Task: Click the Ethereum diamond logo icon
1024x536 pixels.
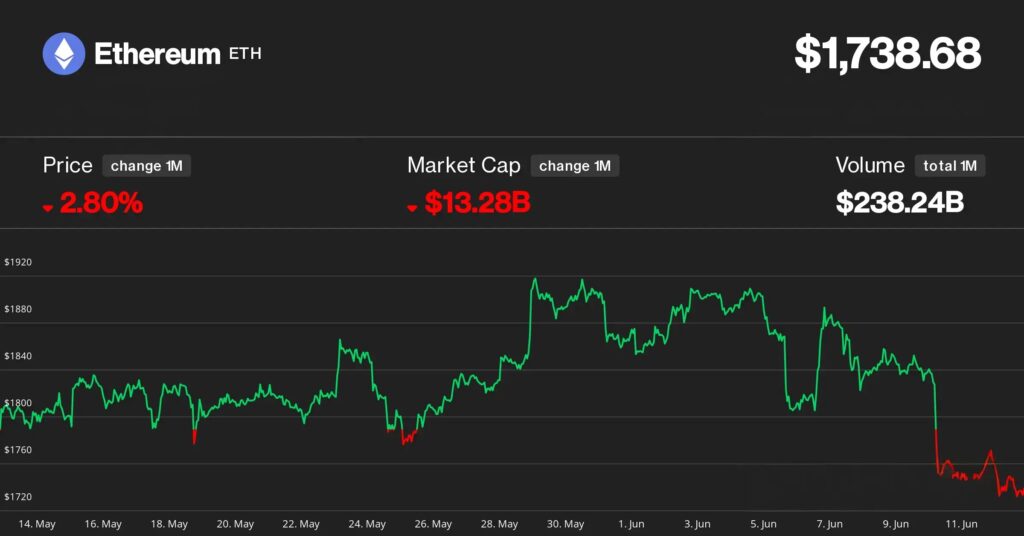Action: pos(64,54)
